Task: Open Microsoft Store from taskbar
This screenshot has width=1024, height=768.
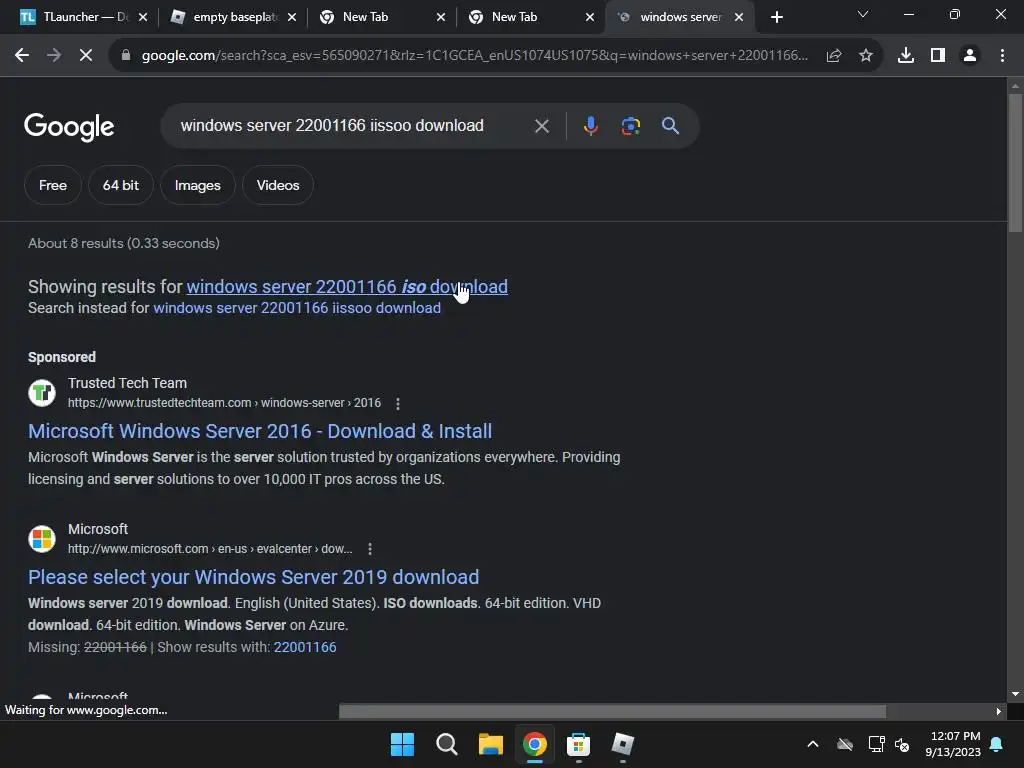Action: pos(578,744)
